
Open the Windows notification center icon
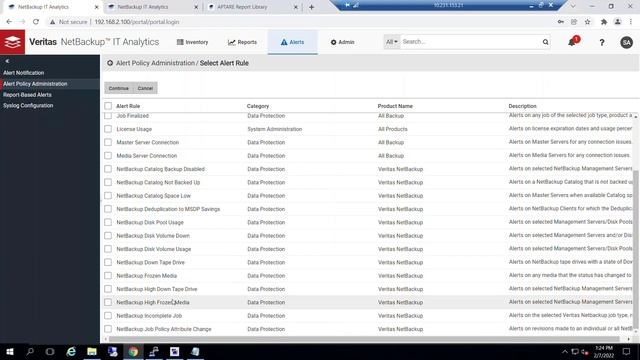click(626, 351)
